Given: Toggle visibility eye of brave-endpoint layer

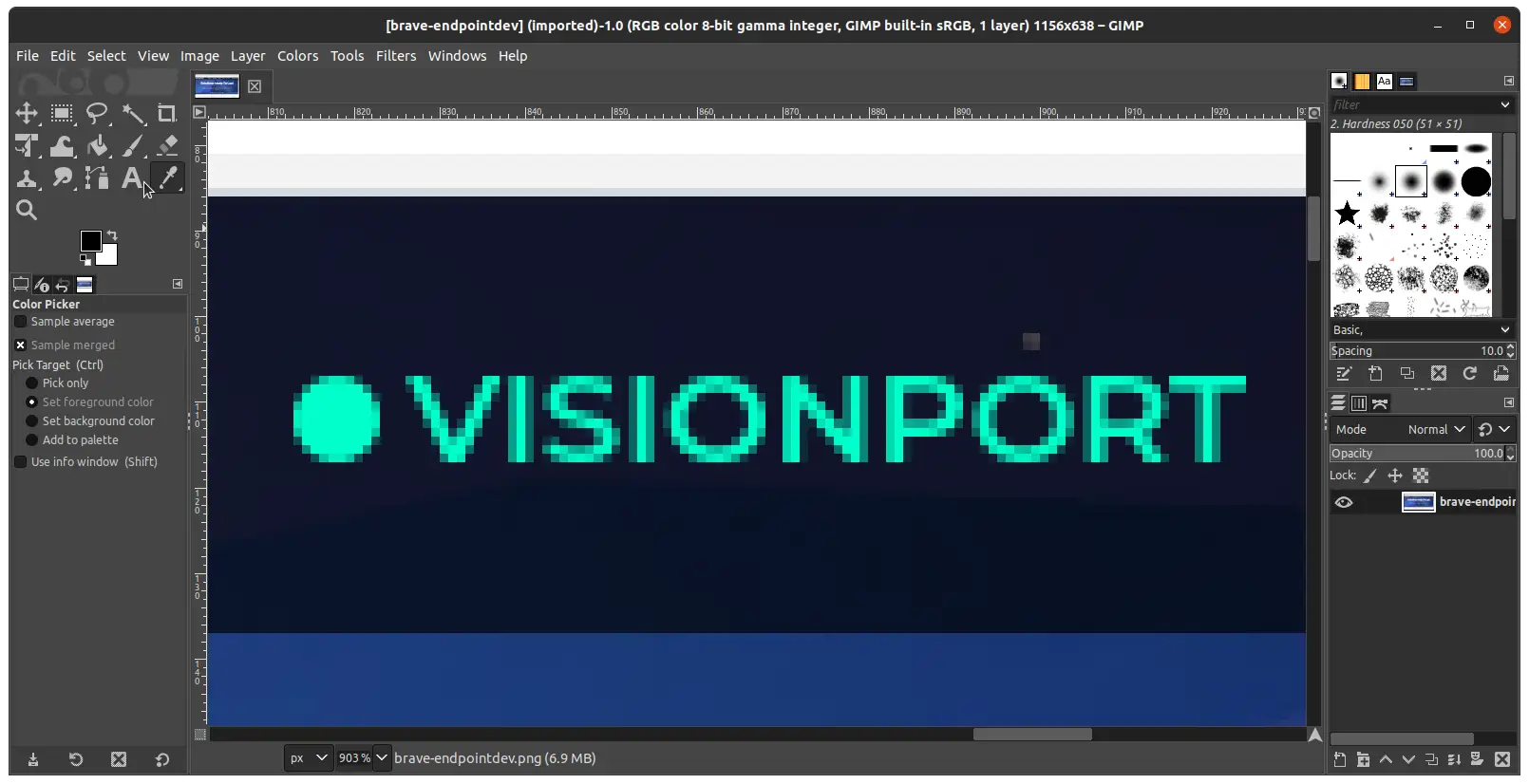Looking at the screenshot, I should click(x=1344, y=503).
